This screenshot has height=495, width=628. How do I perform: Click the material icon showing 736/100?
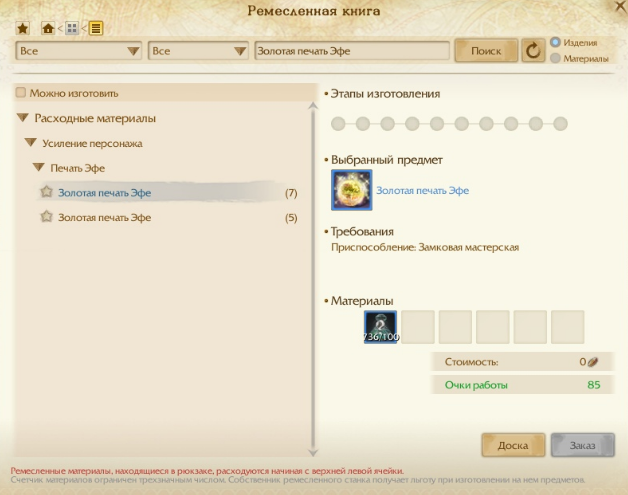coord(380,327)
